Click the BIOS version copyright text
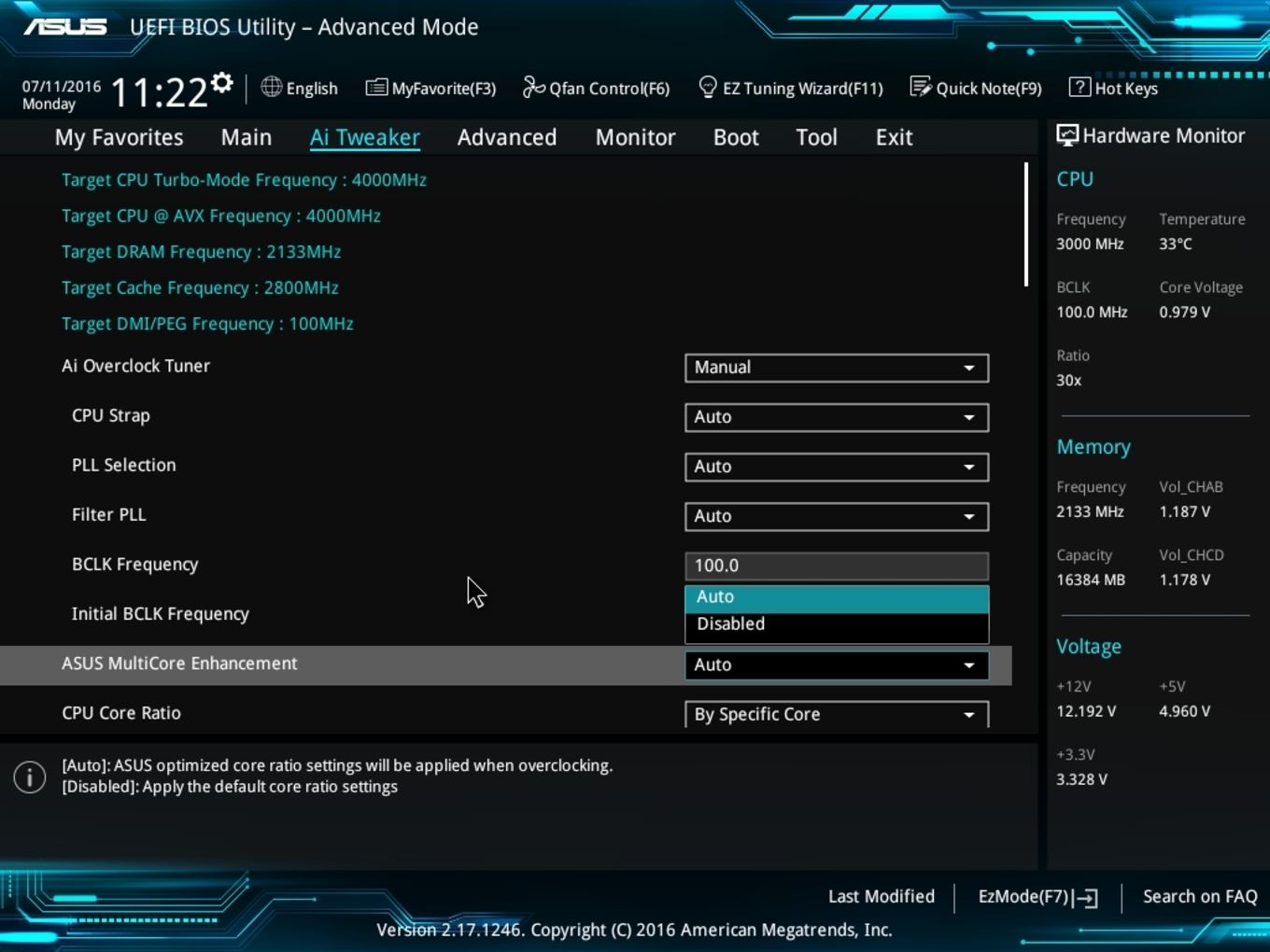Image resolution: width=1270 pixels, height=952 pixels. click(634, 930)
